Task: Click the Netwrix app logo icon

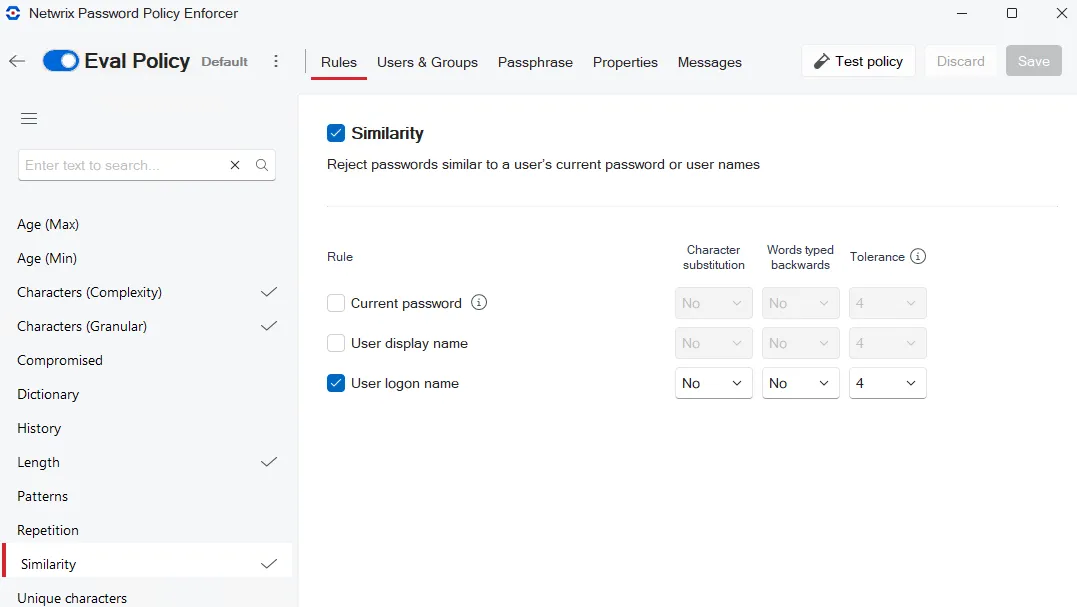Action: point(13,13)
